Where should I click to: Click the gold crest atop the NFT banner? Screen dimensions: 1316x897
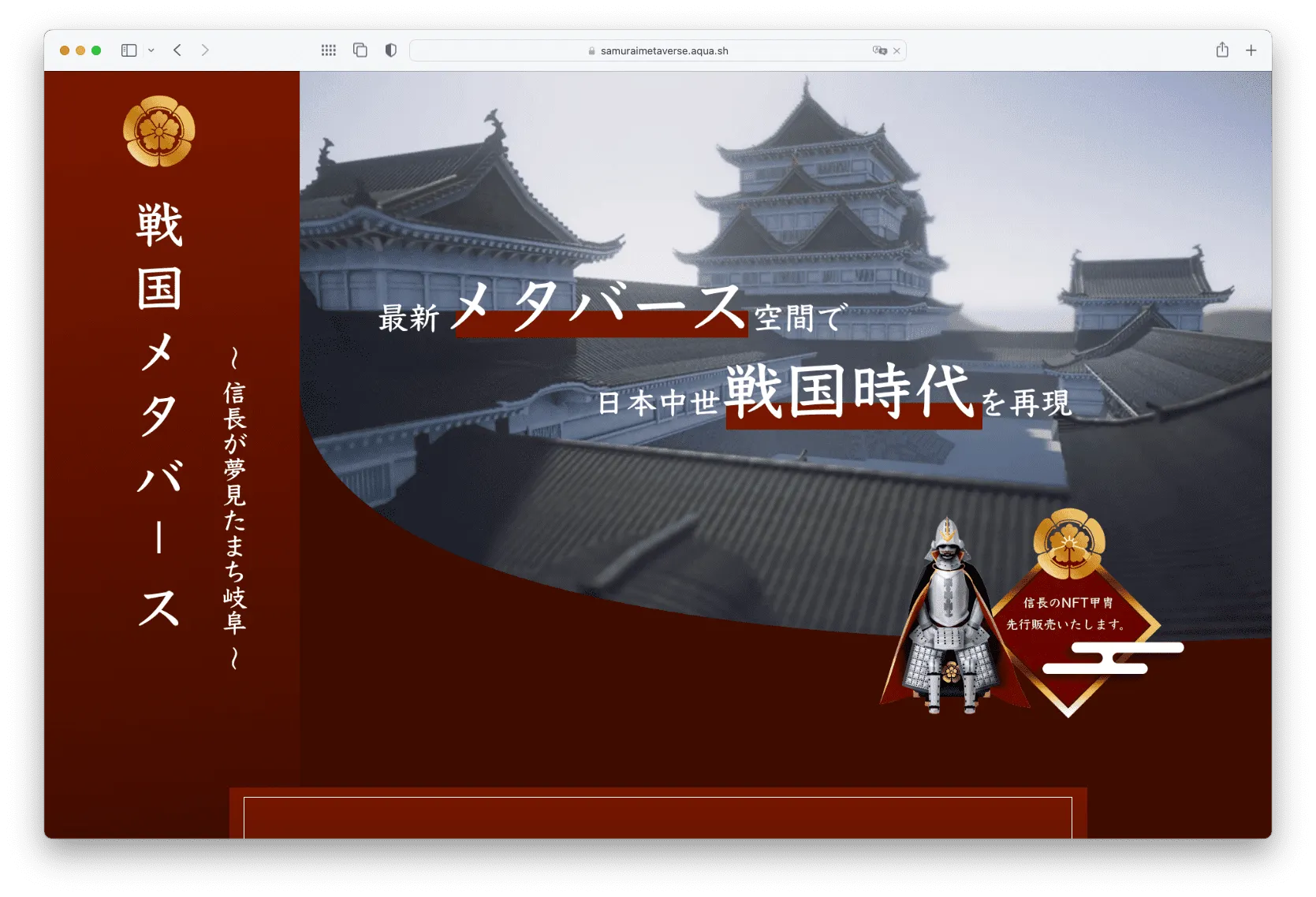[1069, 542]
